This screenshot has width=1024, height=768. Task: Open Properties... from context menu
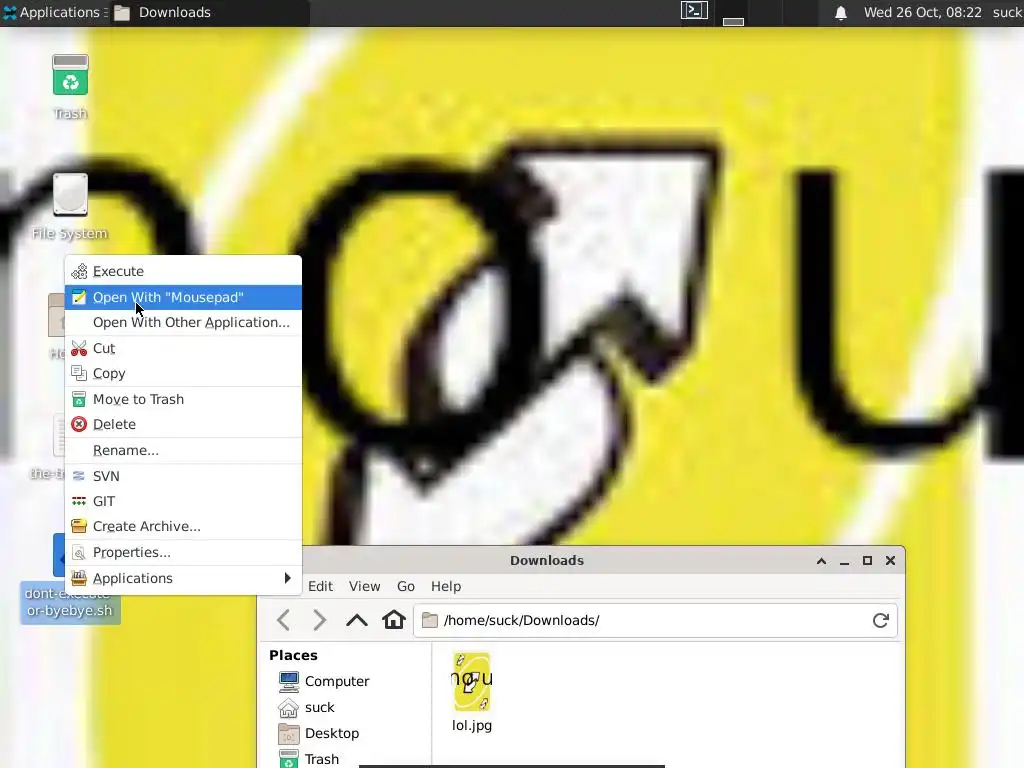pyautogui.click(x=183, y=552)
